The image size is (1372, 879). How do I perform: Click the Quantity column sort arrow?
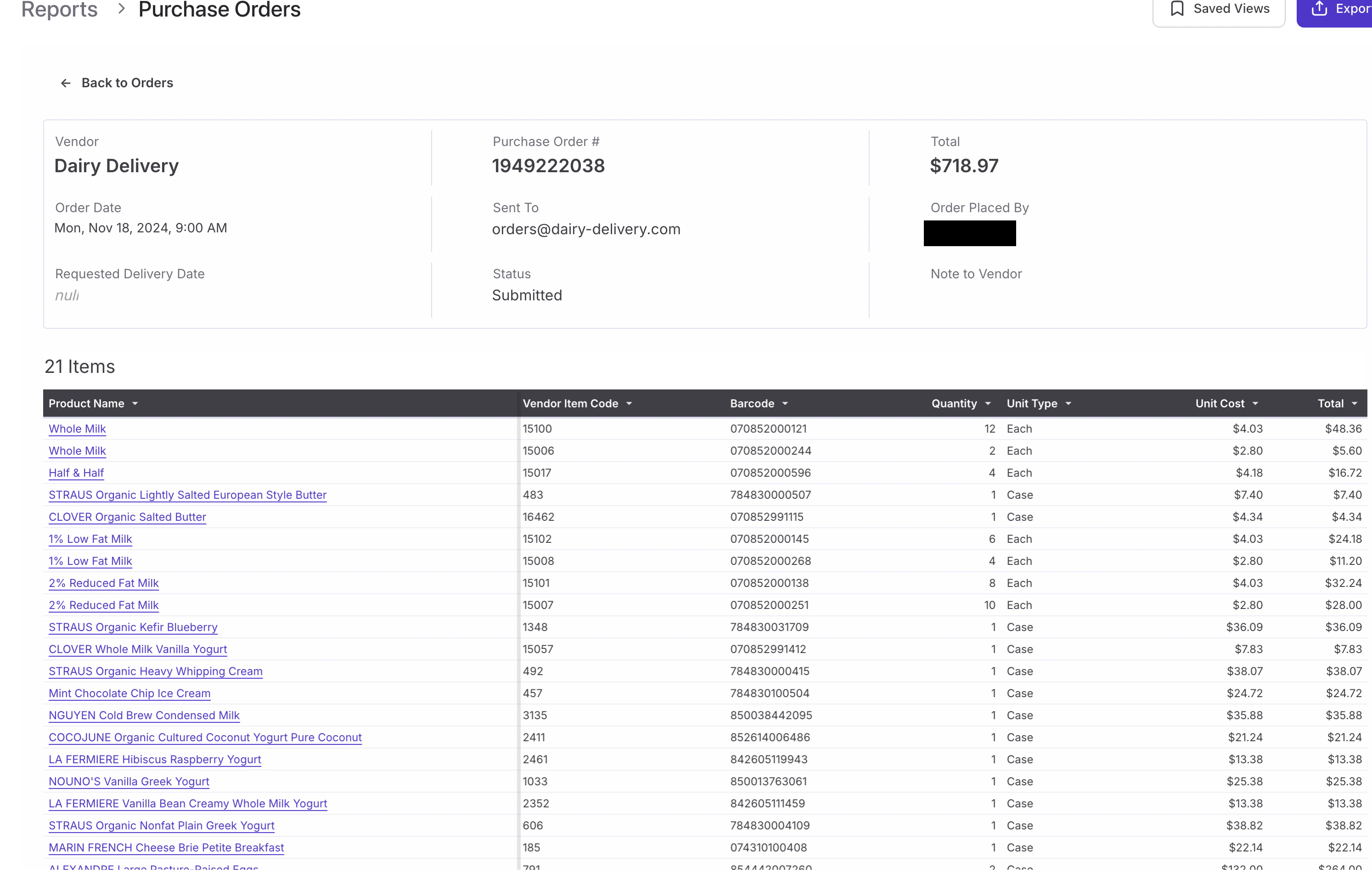pyautogui.click(x=987, y=404)
